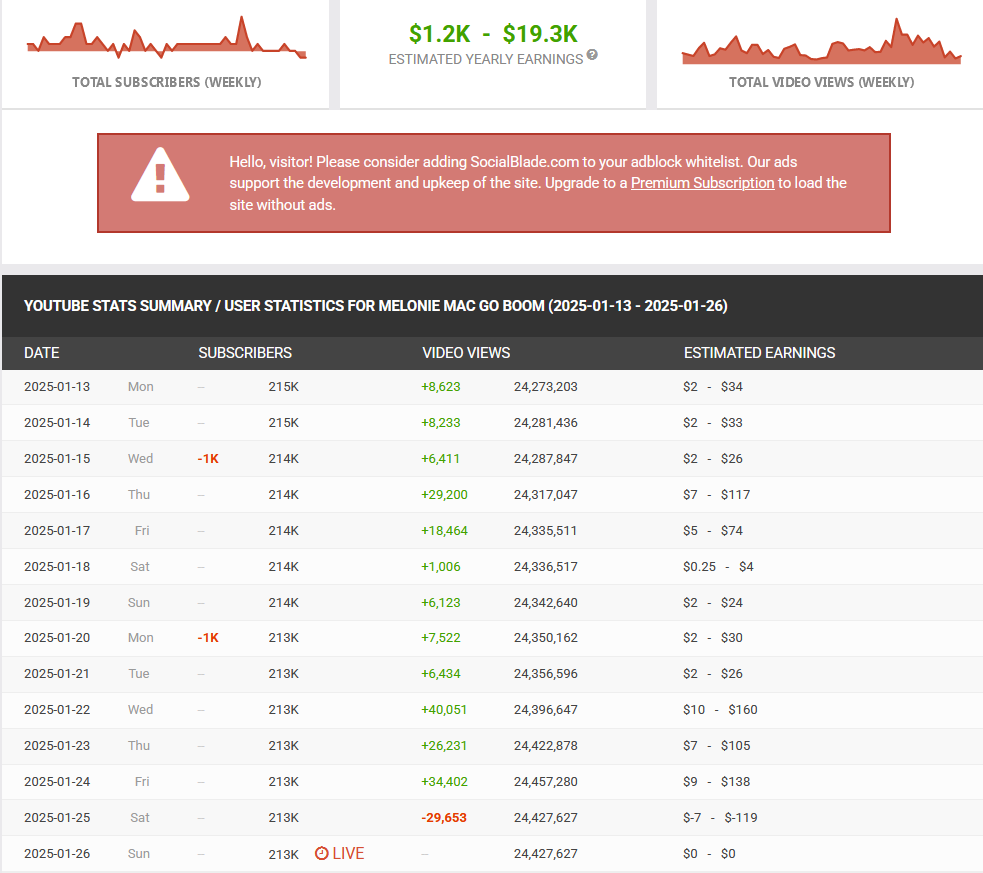Click the -1K subscriber change on 2025-01-20
The image size is (983, 873).
[x=208, y=638]
